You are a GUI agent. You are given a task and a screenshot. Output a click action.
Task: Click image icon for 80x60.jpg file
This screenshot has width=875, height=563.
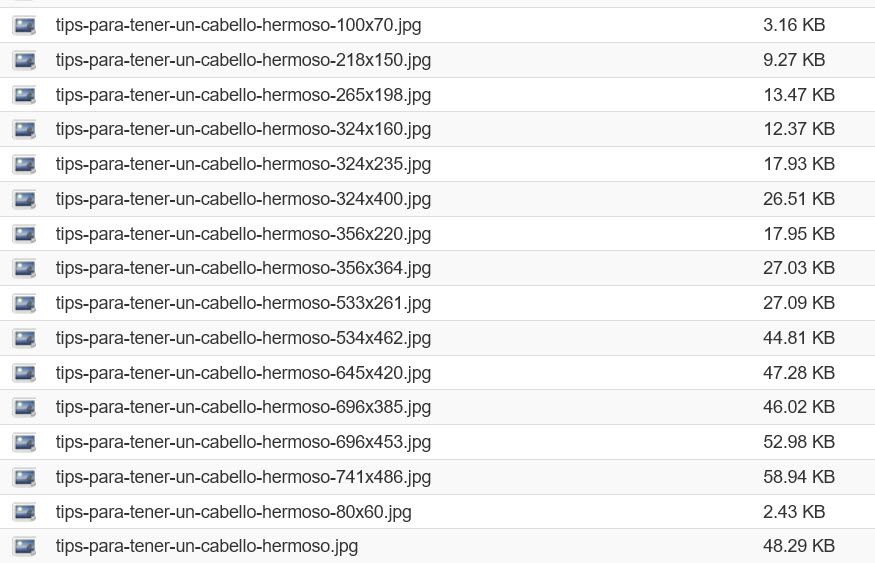tap(25, 512)
